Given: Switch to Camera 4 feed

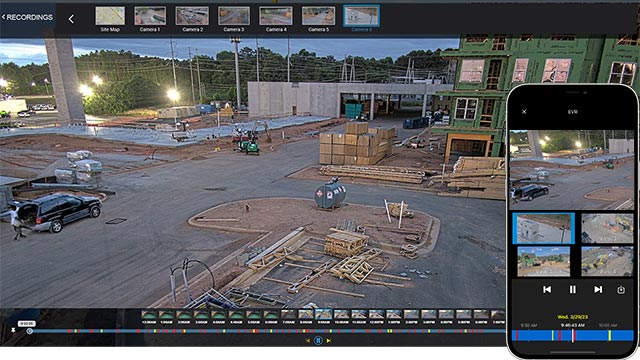Looking at the screenshot, I should point(276,16).
